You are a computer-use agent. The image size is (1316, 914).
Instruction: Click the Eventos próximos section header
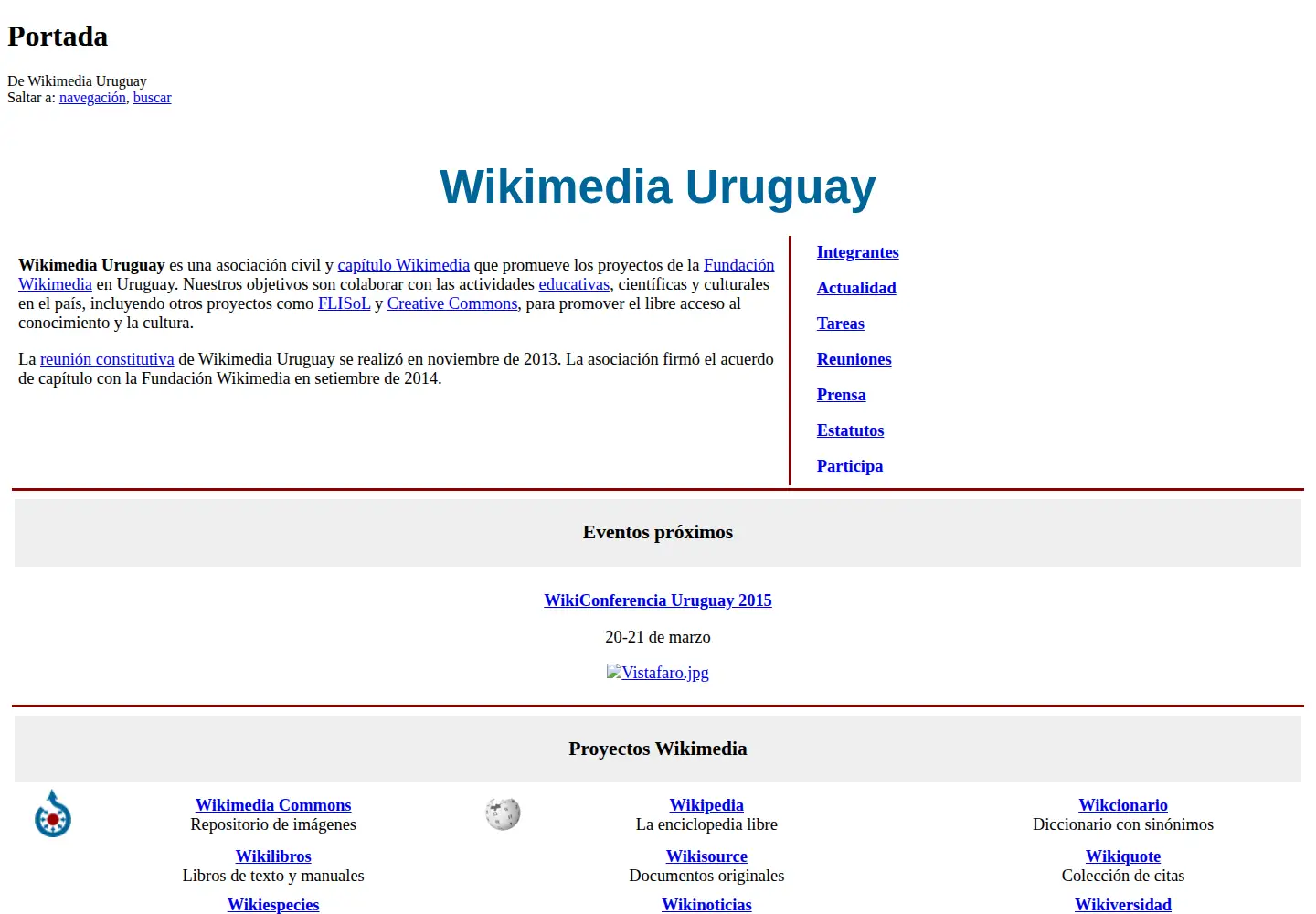(658, 532)
